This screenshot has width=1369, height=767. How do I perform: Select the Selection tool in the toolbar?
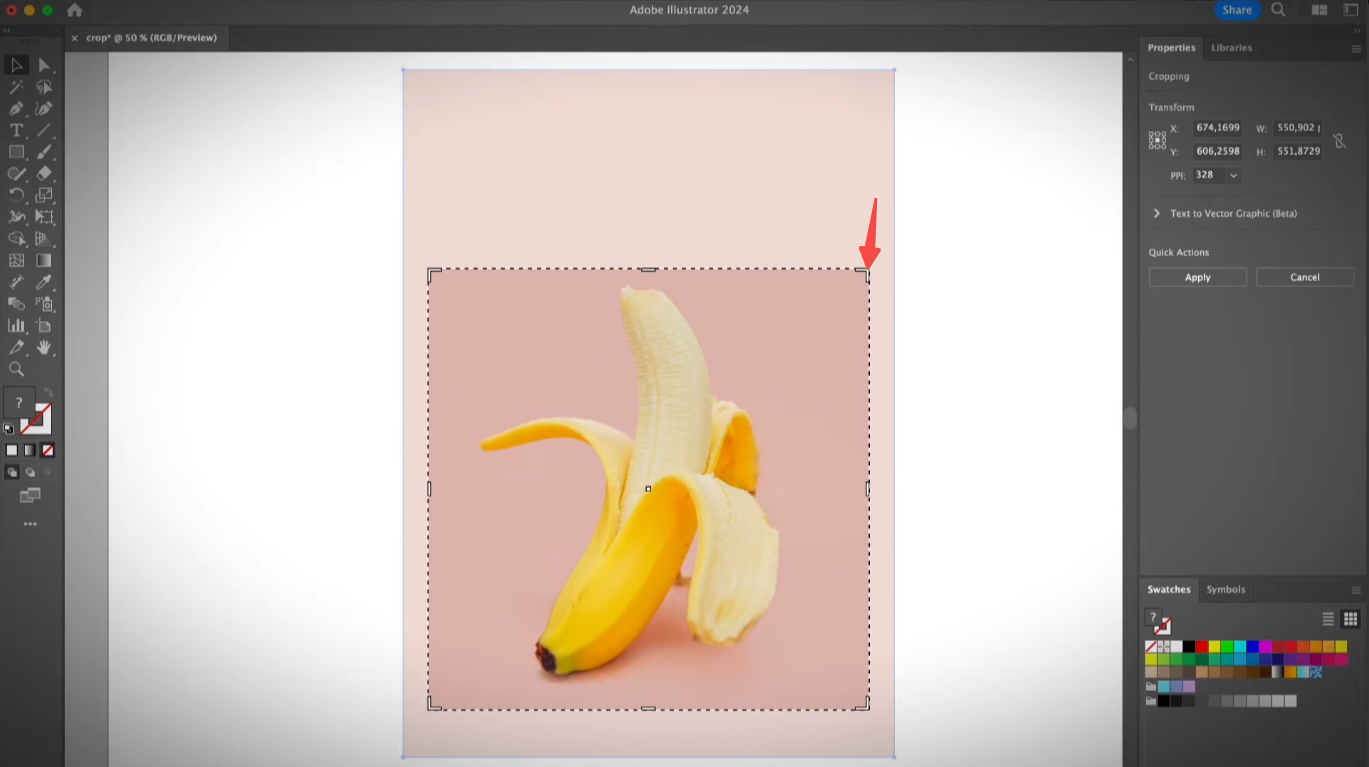tap(16, 65)
